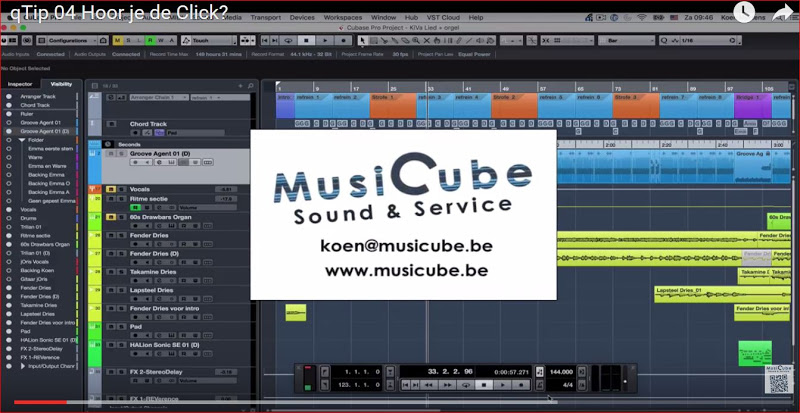Click Play in the top toolbar transport
Viewport: 800px width, 413px height.
pyautogui.click(x=324, y=40)
